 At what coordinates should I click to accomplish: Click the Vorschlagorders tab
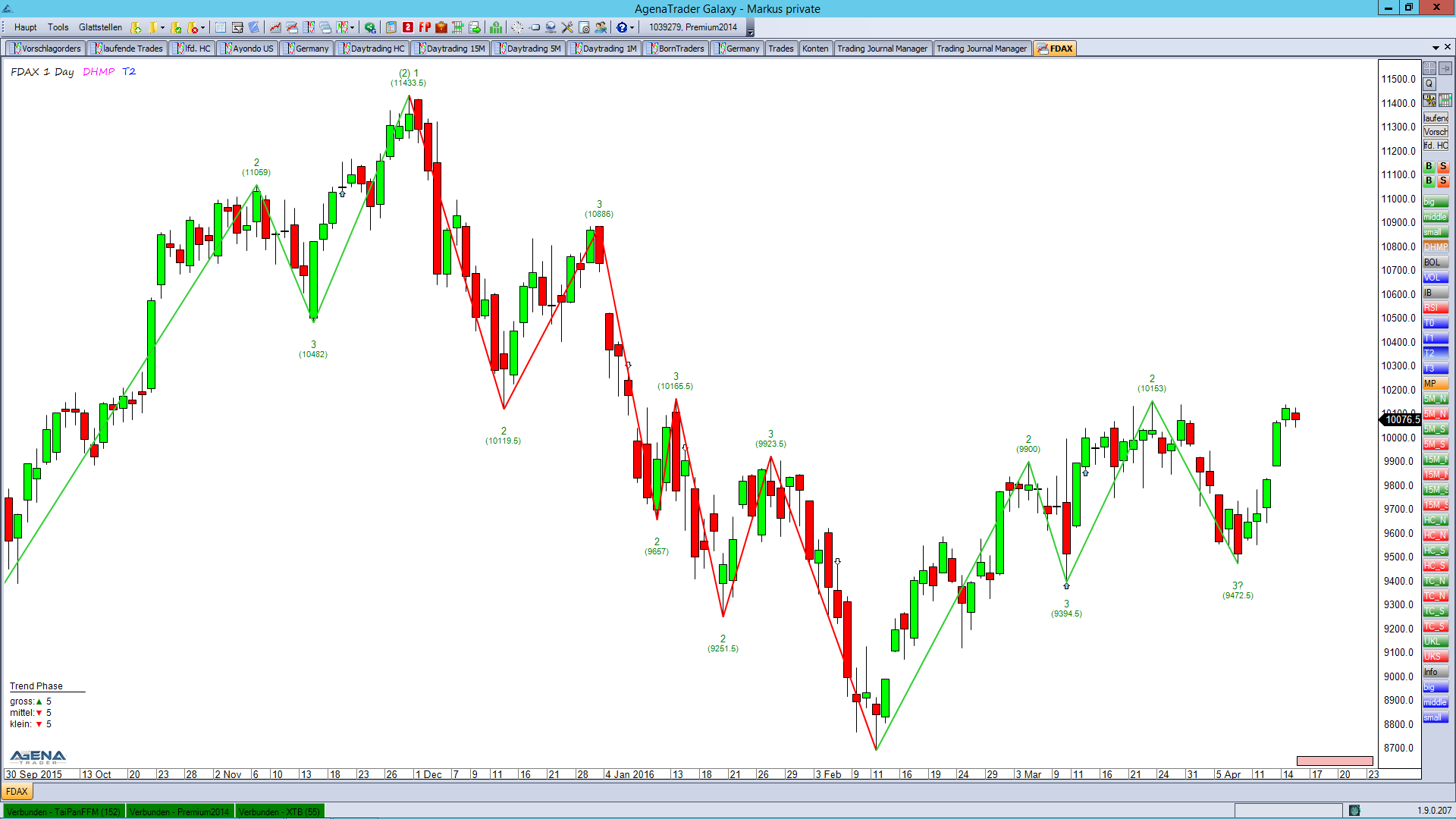pyautogui.click(x=48, y=48)
